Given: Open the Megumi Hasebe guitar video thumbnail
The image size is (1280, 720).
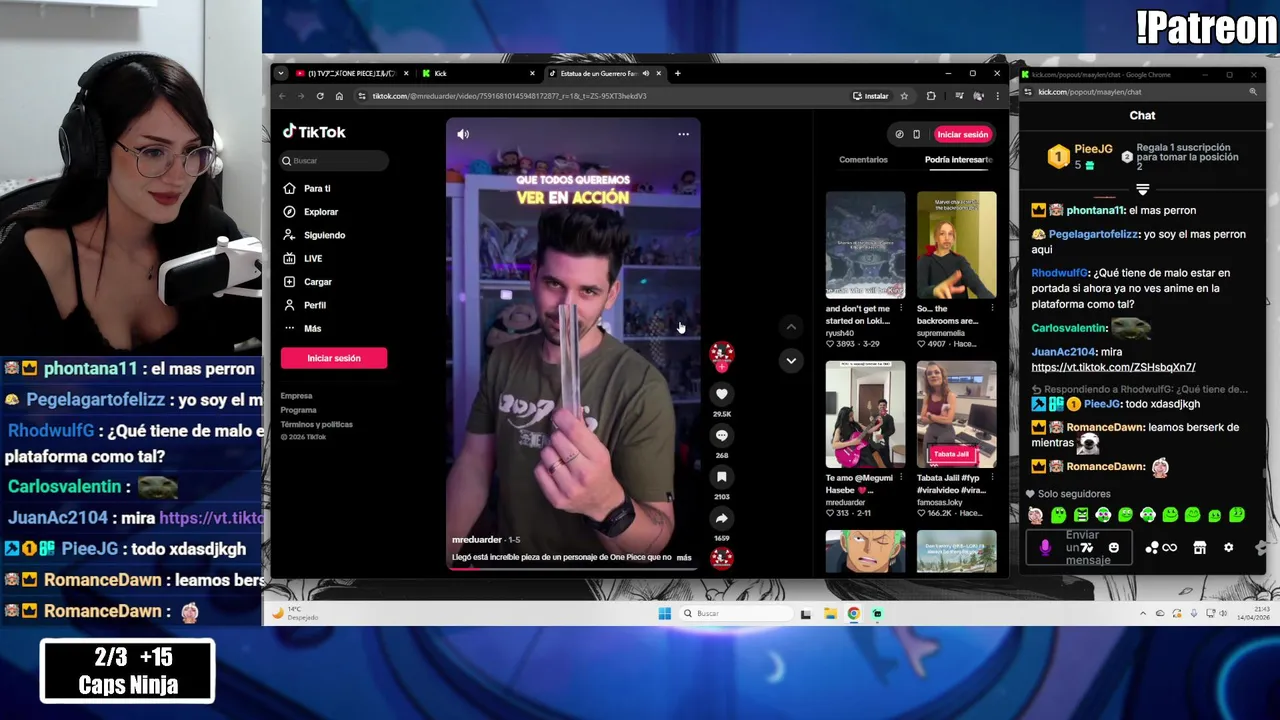Looking at the screenshot, I should click(865, 414).
